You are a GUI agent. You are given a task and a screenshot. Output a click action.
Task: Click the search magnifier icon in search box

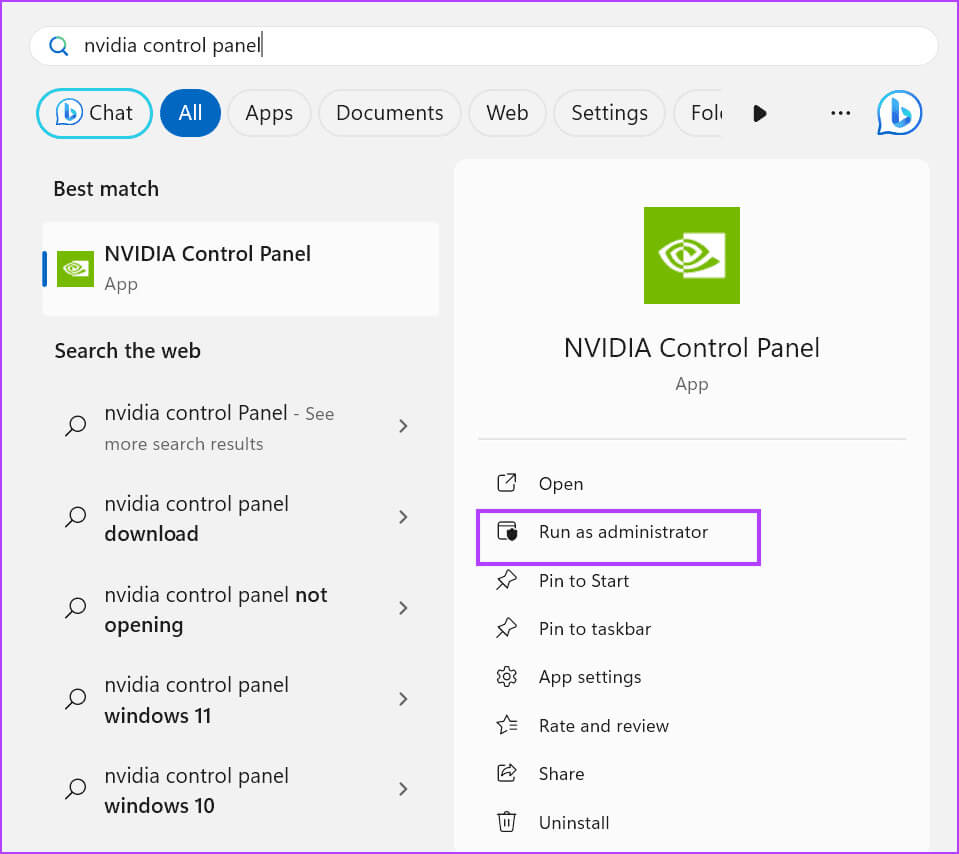[59, 46]
